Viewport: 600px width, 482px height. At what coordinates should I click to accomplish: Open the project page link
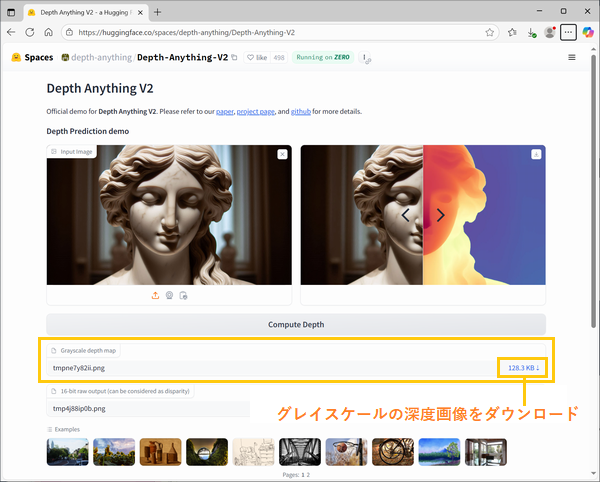point(254,112)
